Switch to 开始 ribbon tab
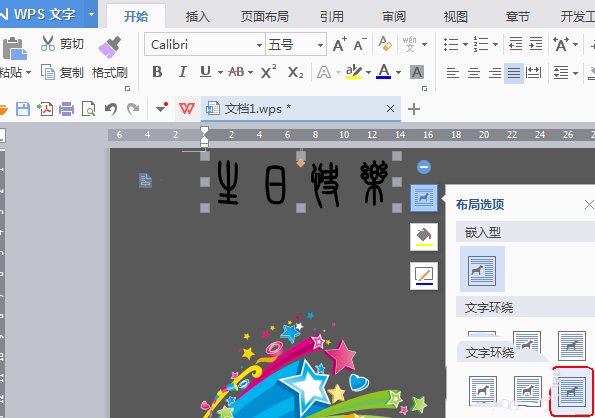The image size is (595, 418). click(136, 16)
